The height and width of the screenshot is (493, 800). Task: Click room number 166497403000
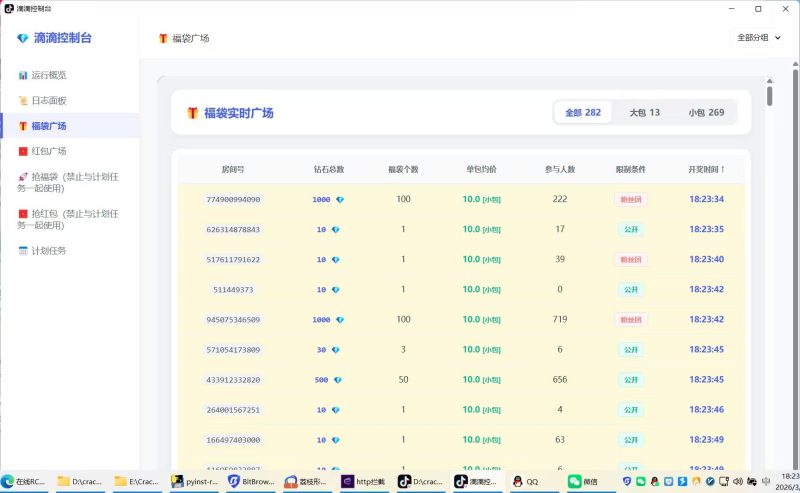233,440
